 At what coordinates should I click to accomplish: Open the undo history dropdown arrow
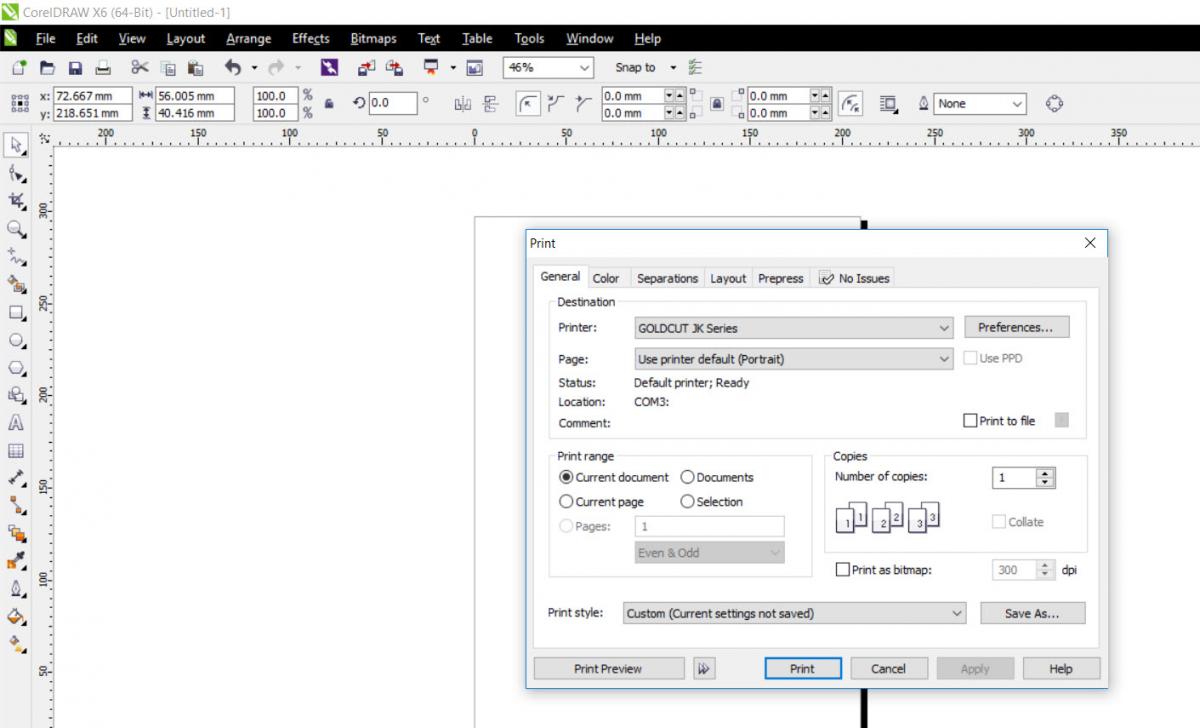tap(254, 68)
